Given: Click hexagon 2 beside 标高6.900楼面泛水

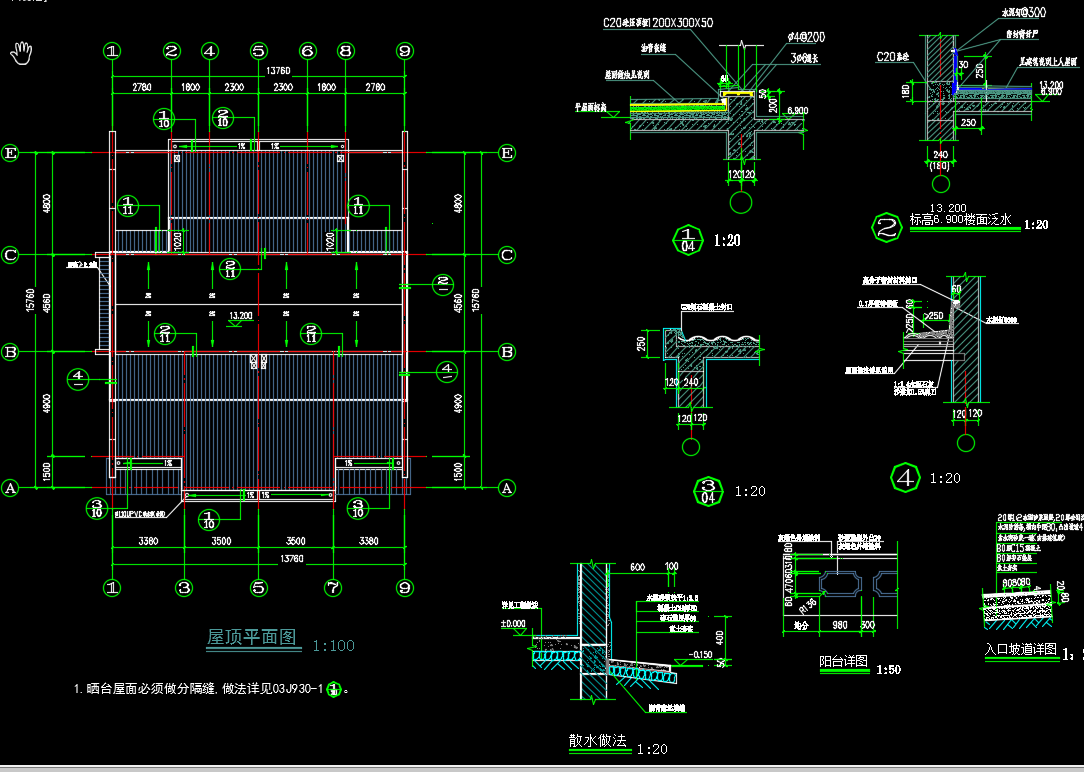Looking at the screenshot, I should tap(887, 227).
